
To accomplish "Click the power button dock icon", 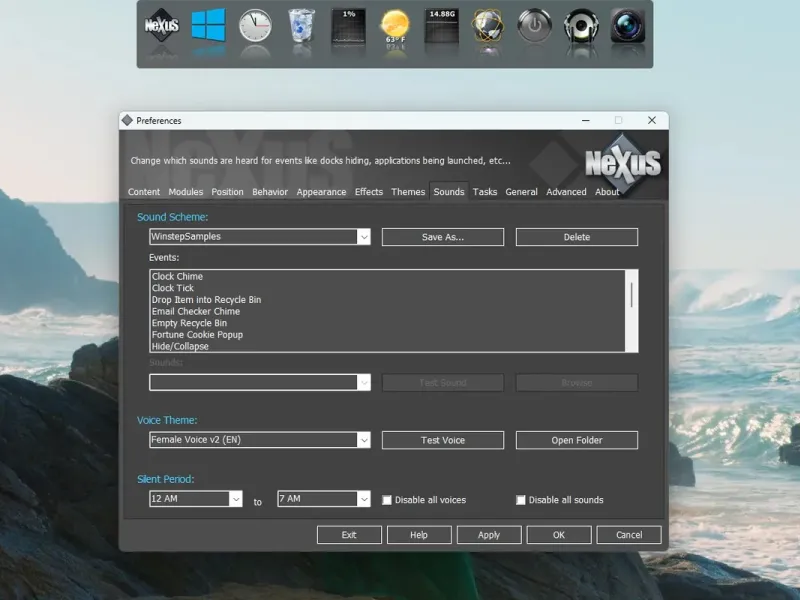I will (535, 25).
